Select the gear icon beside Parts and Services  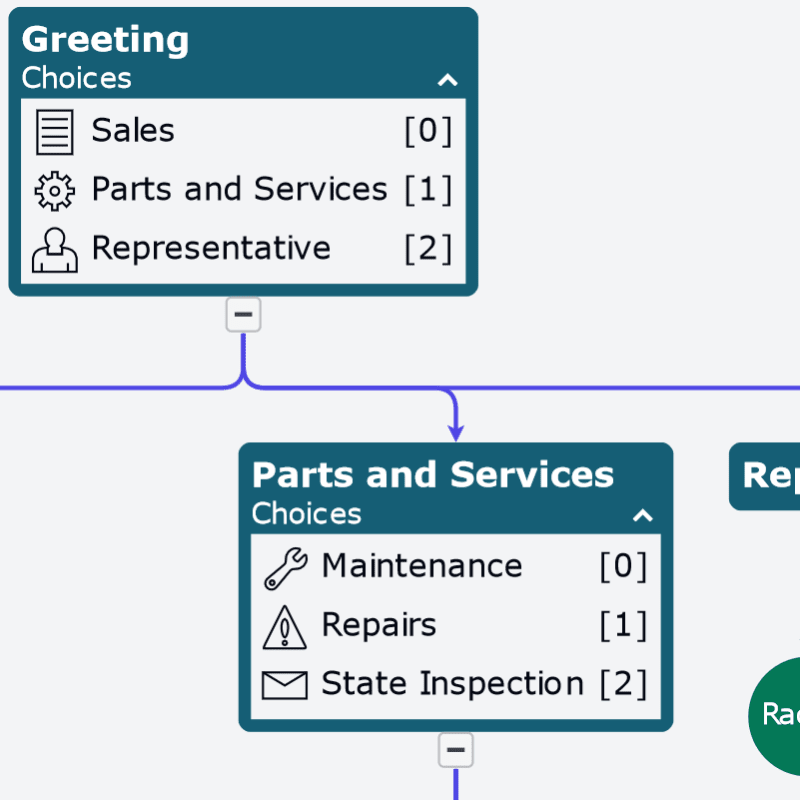coord(55,190)
